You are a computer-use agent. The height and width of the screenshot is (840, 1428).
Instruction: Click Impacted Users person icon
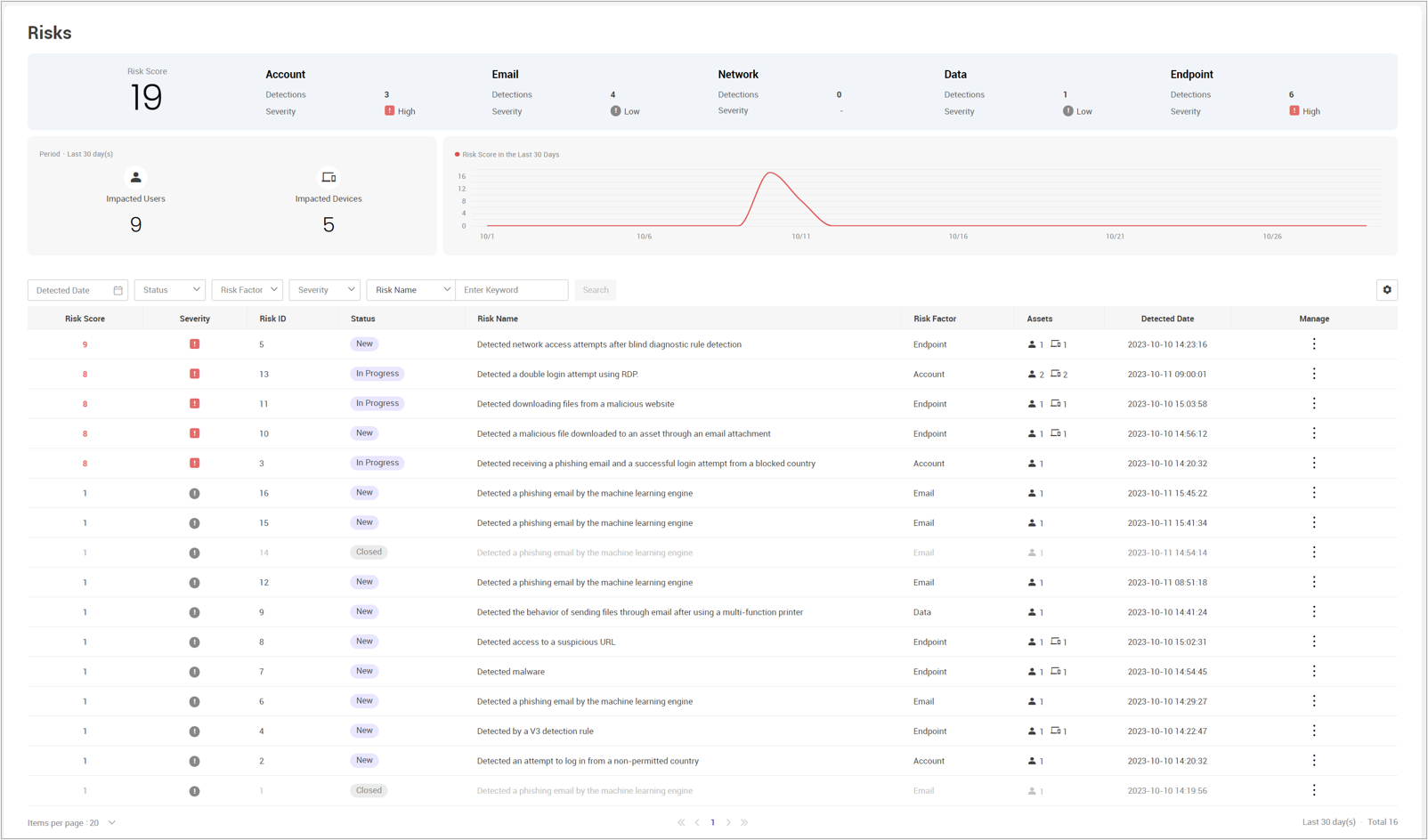(x=135, y=178)
